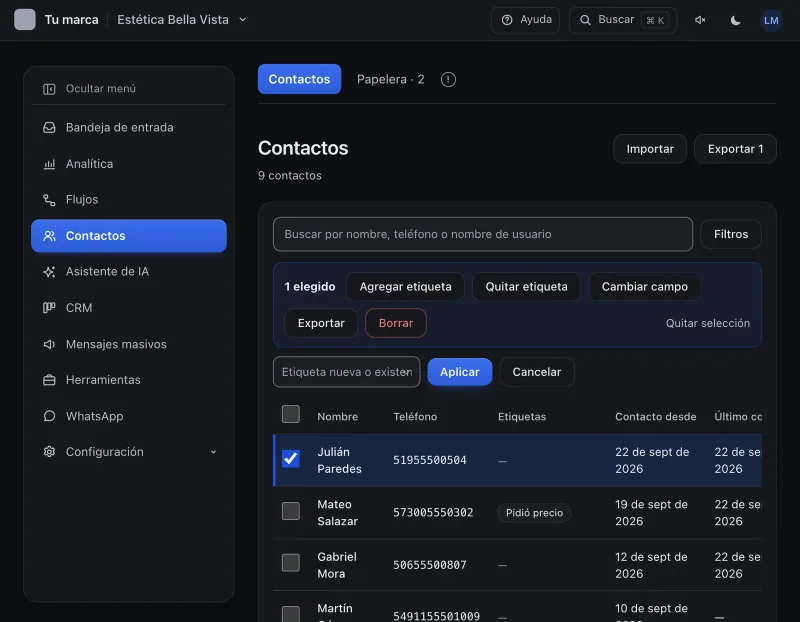Image resolution: width=800 pixels, height=622 pixels.
Task: Click the Pidió precio tag chip
Action: [x=534, y=513]
